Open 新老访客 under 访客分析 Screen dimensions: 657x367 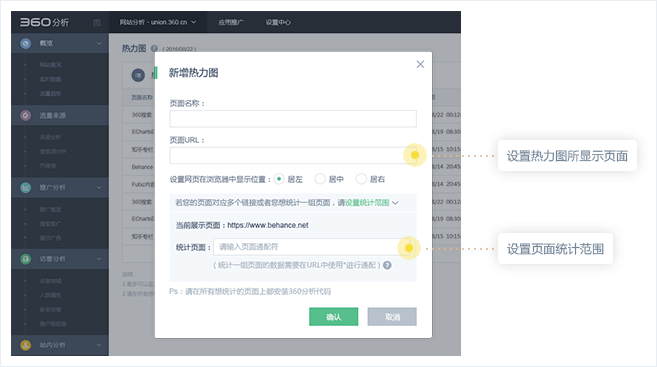pos(50,309)
